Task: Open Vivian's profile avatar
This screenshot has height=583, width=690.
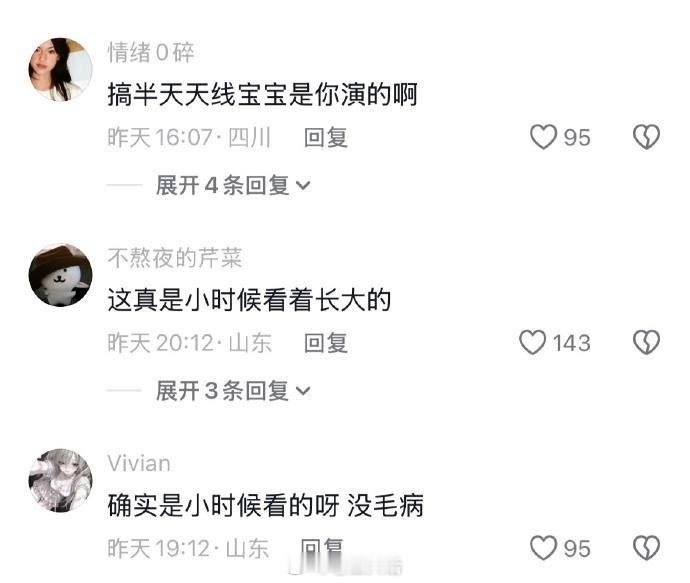Action: (60, 480)
